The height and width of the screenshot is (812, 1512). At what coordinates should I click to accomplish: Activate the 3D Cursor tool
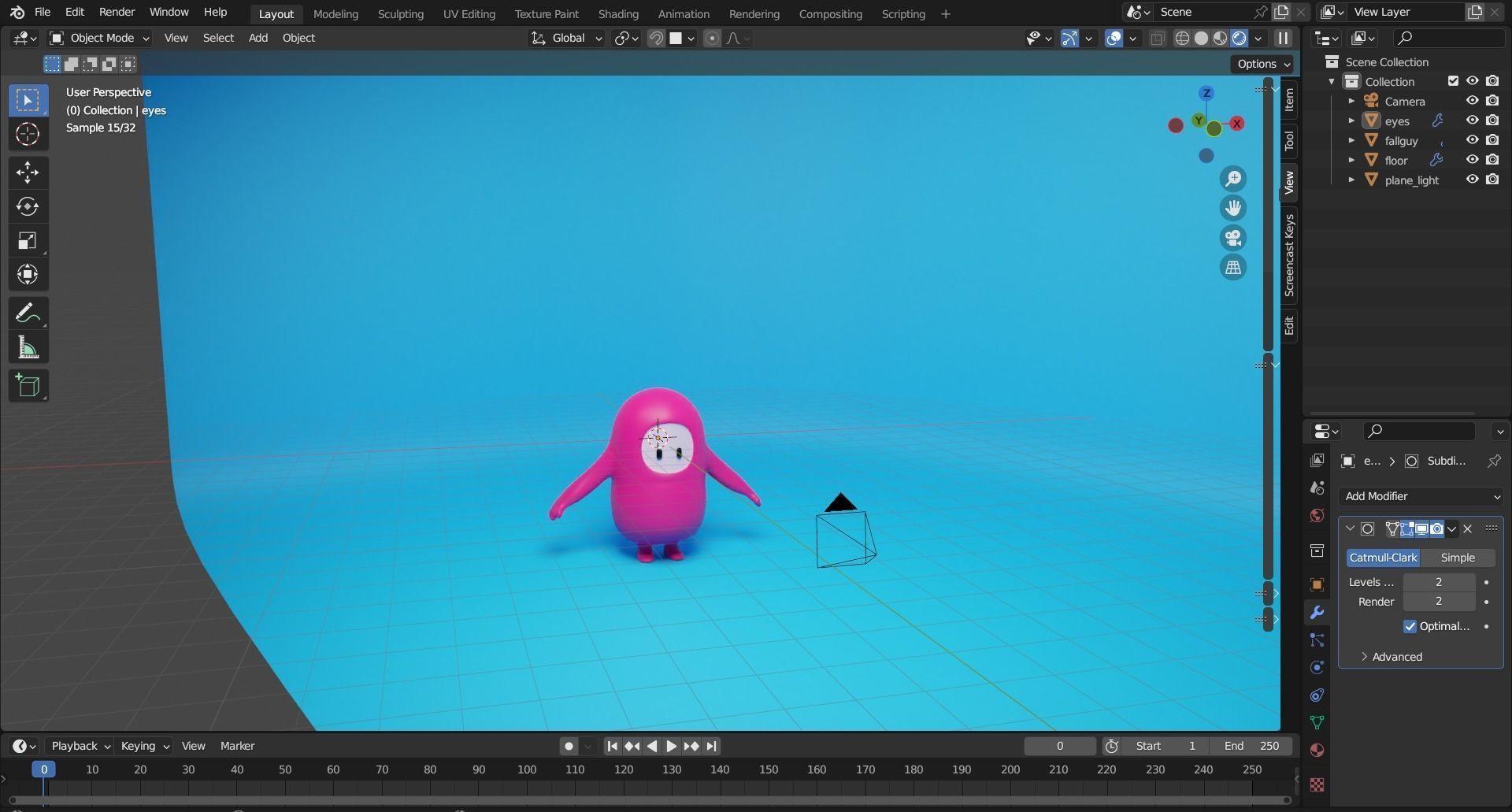tap(28, 135)
